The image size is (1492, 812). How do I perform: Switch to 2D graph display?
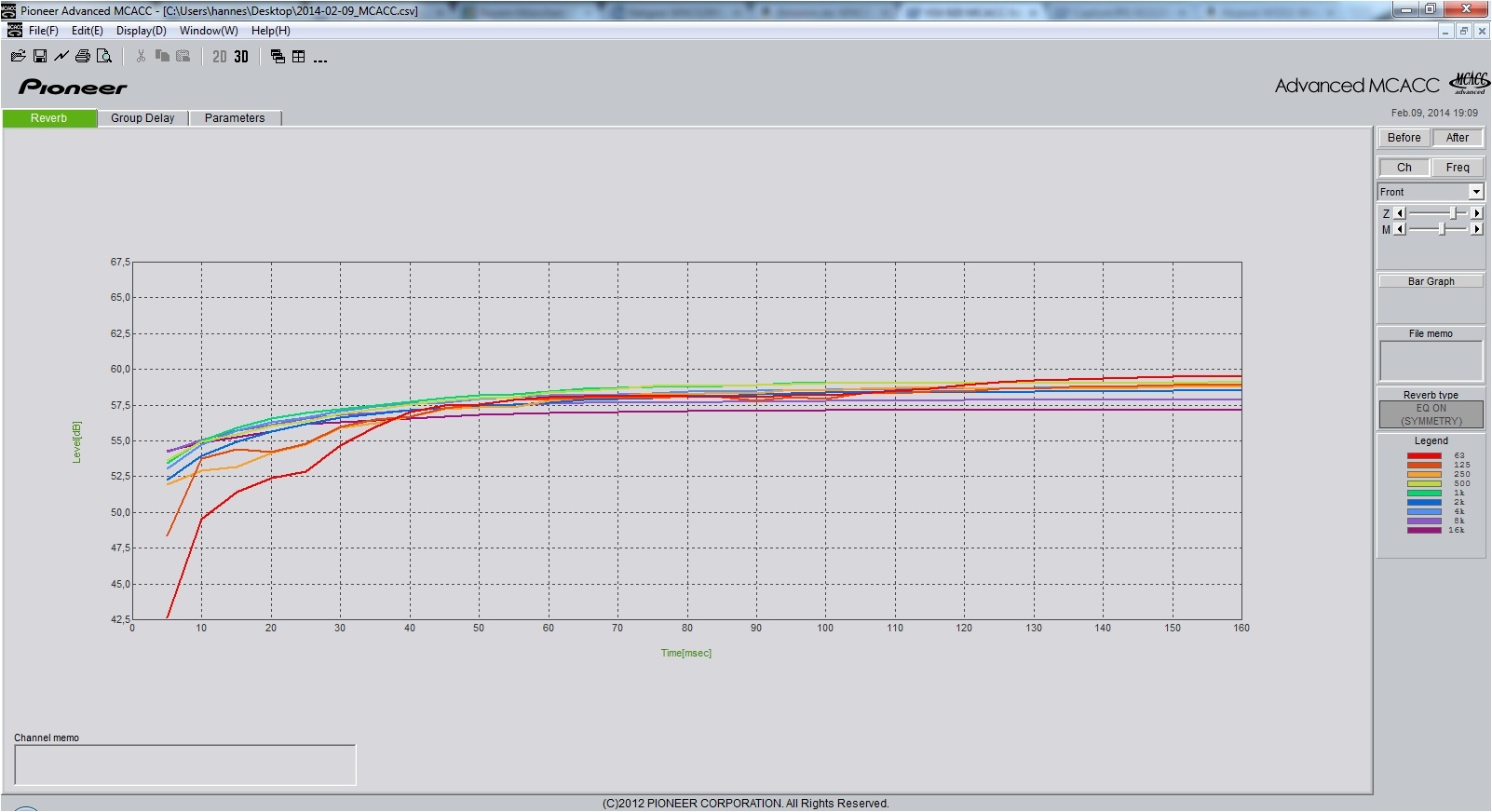[220, 57]
